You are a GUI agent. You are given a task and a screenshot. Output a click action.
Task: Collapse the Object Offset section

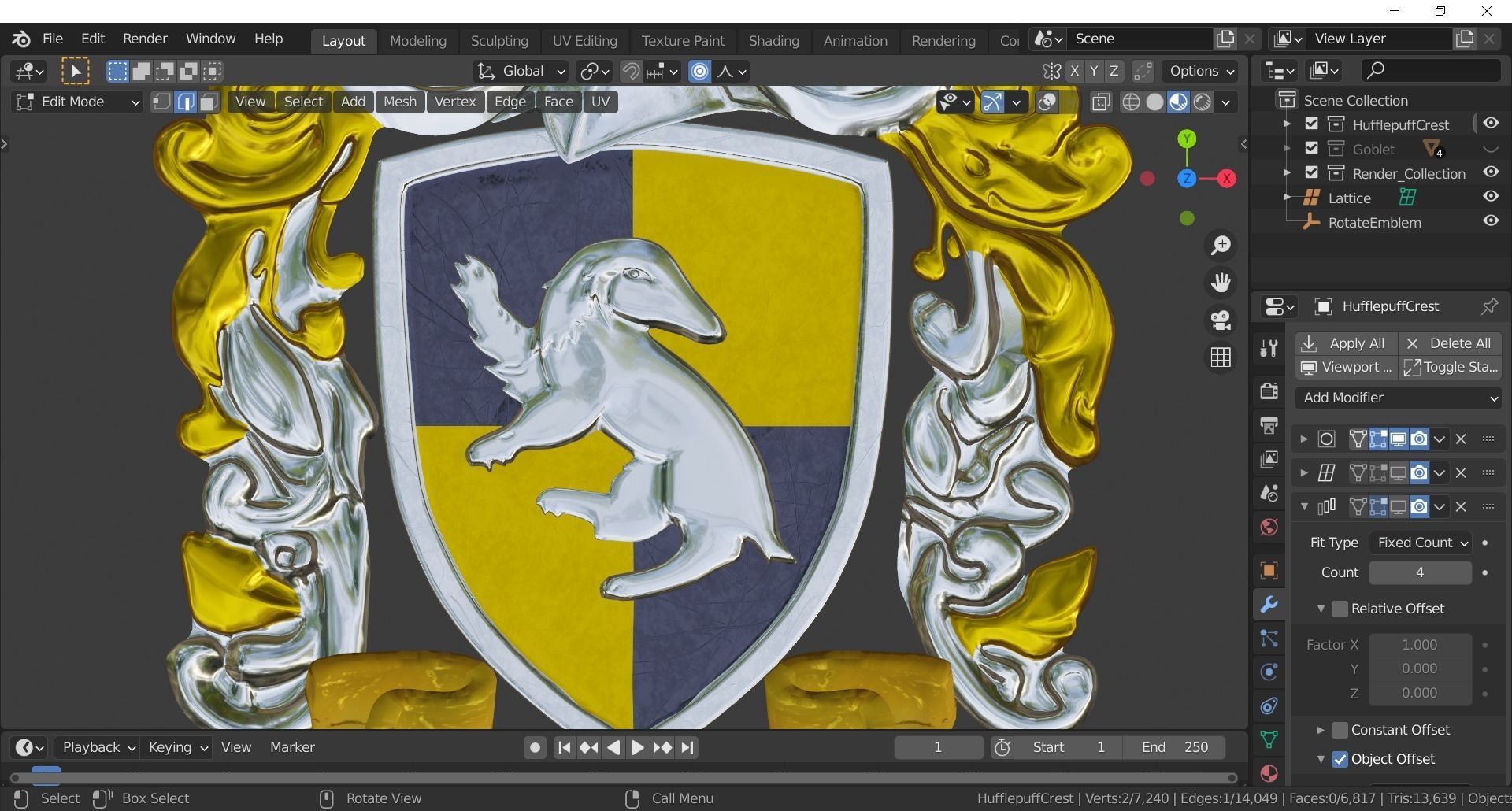(1321, 759)
